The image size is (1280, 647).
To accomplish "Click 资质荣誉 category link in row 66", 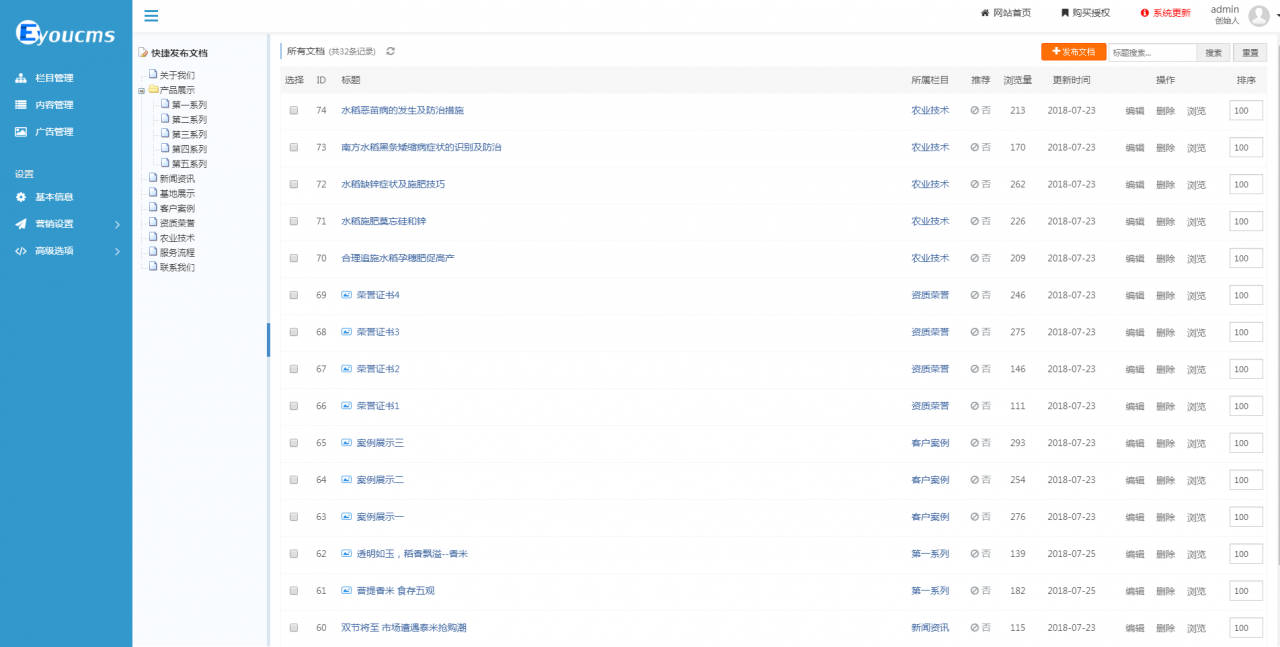I will coord(930,406).
